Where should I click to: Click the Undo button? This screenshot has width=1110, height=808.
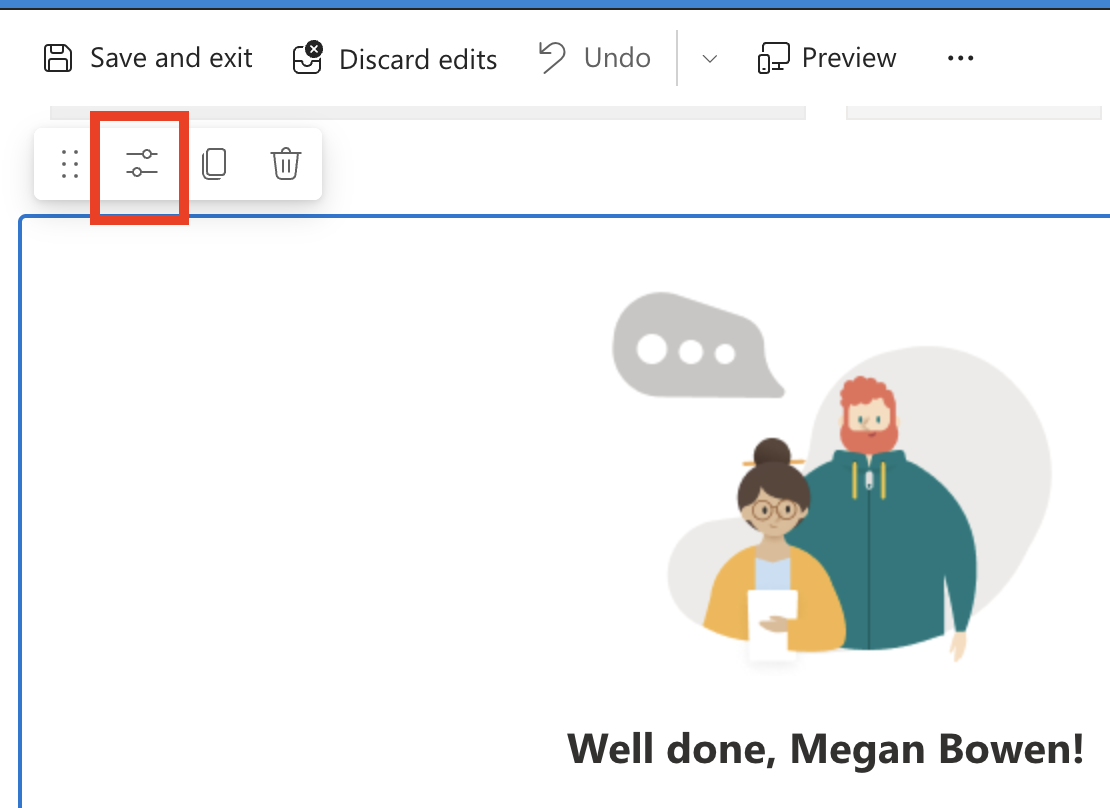595,58
